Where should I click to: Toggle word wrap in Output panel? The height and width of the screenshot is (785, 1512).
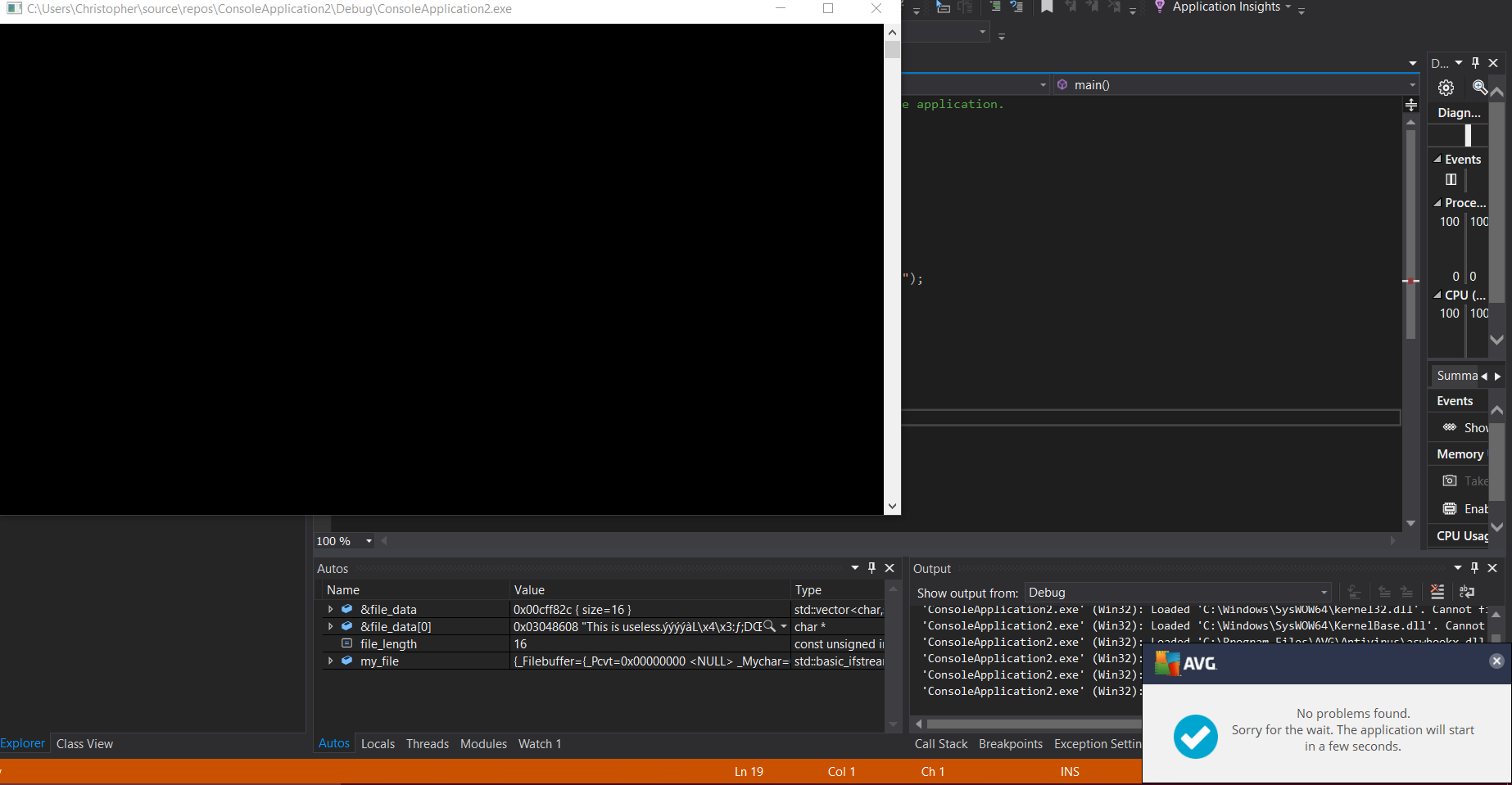coord(1467,592)
